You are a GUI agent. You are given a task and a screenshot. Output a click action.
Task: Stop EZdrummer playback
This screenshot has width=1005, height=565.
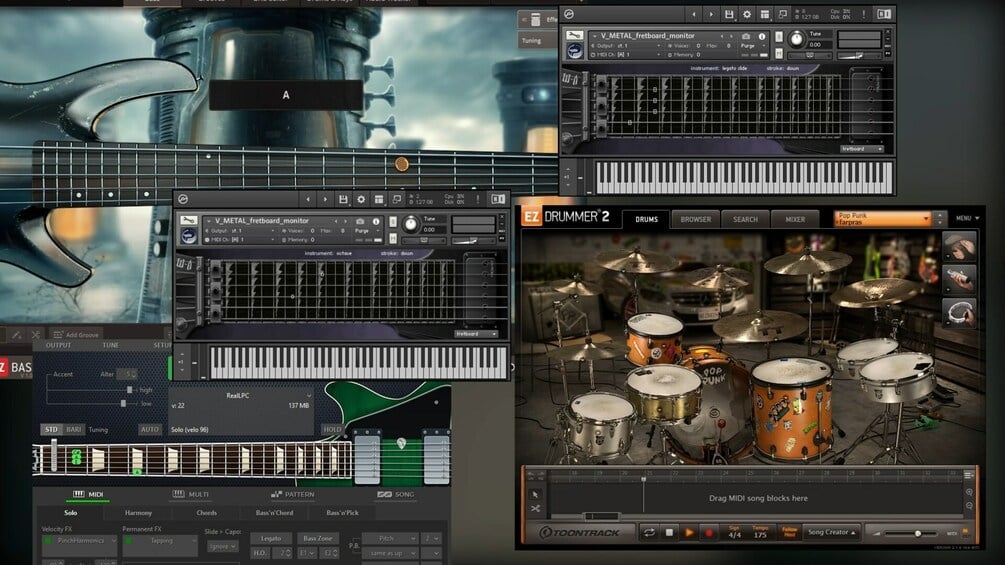669,532
